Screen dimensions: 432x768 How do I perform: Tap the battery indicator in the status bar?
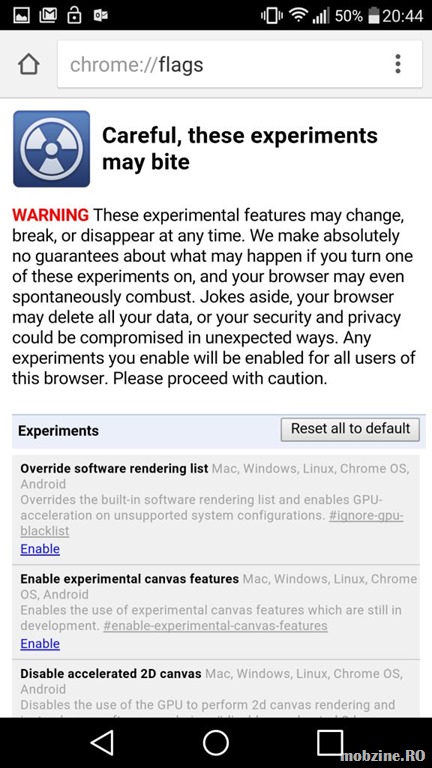[373, 16]
